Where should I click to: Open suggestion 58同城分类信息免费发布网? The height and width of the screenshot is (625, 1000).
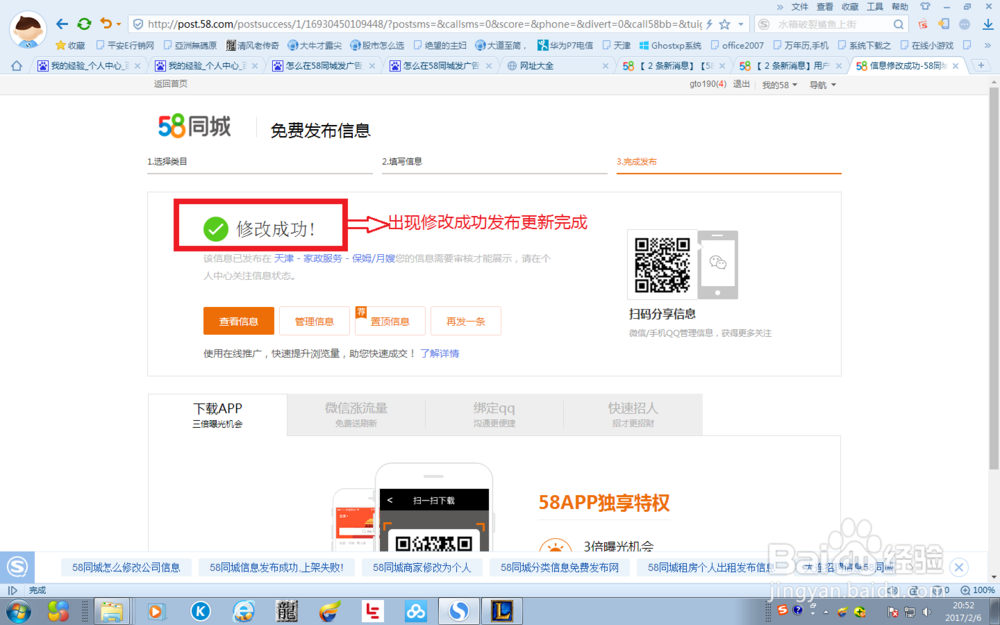pos(559,567)
